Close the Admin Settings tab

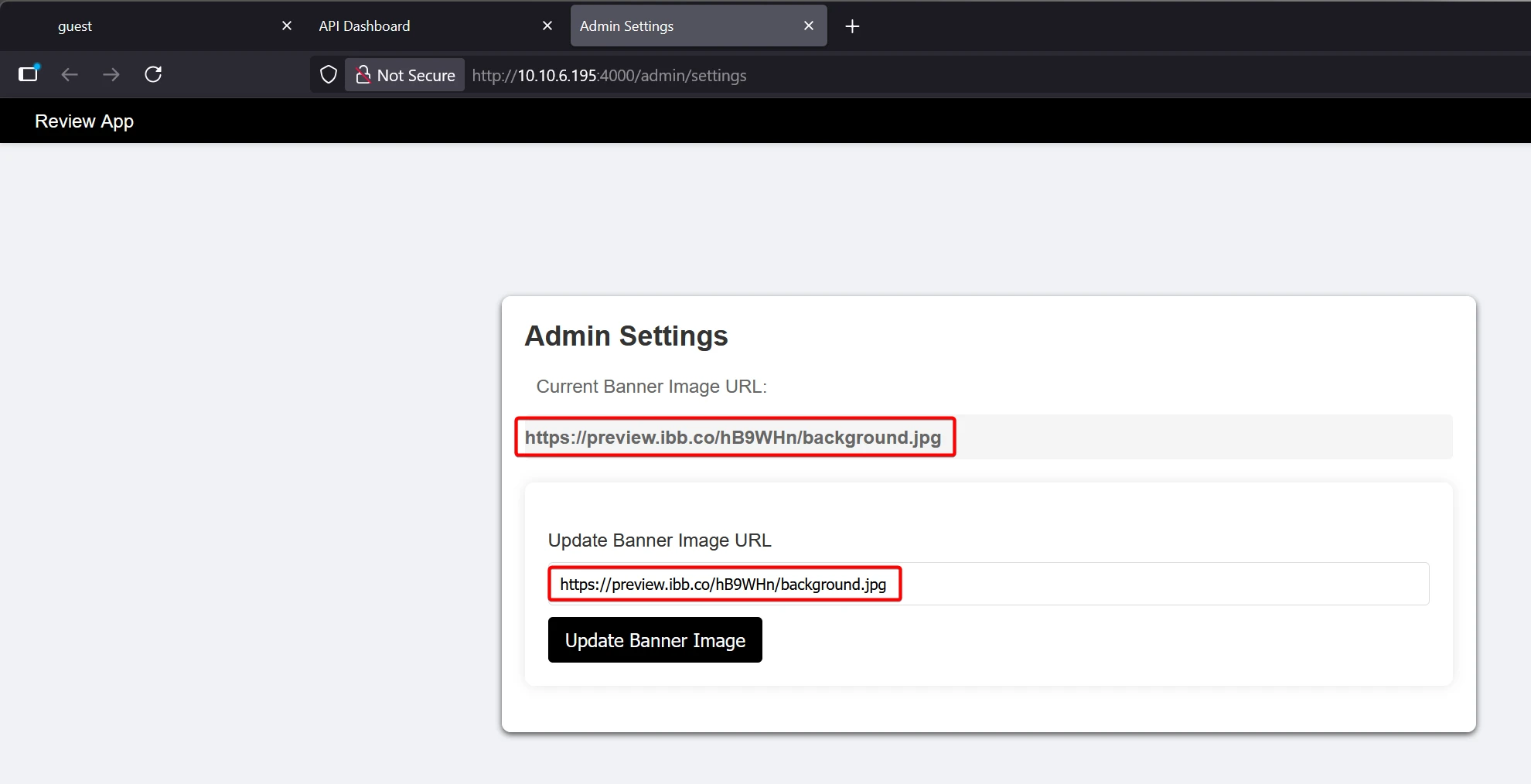(x=809, y=26)
